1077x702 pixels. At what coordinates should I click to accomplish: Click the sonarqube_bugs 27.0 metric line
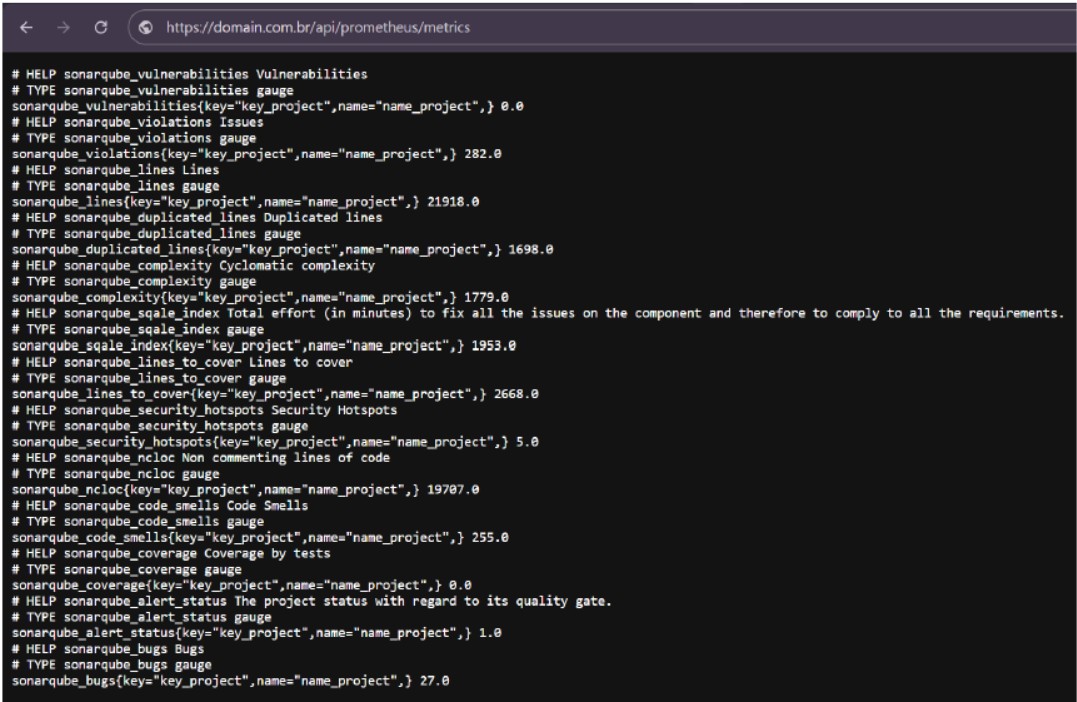click(230, 681)
